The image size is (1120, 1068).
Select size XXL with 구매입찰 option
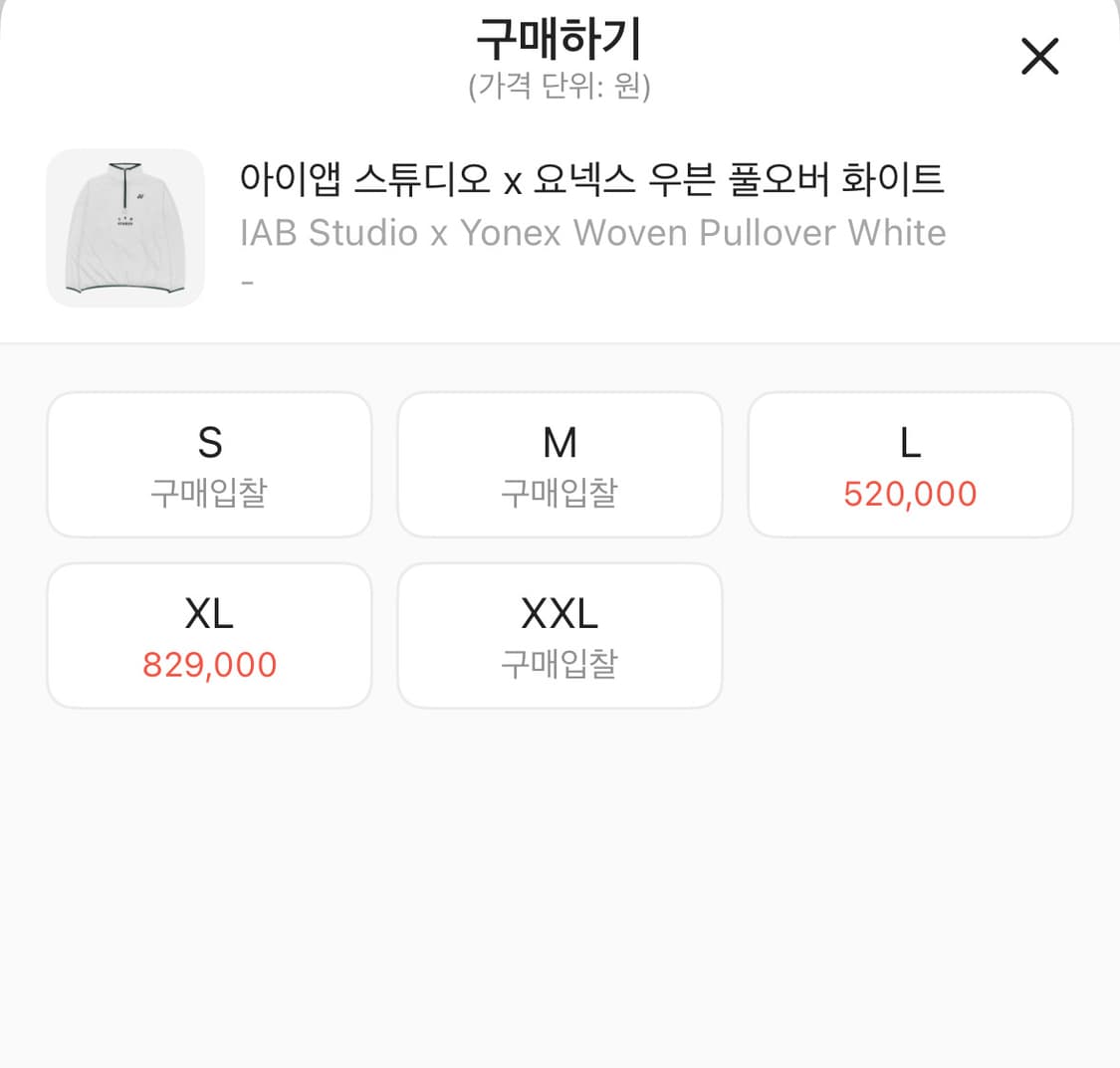coord(559,635)
